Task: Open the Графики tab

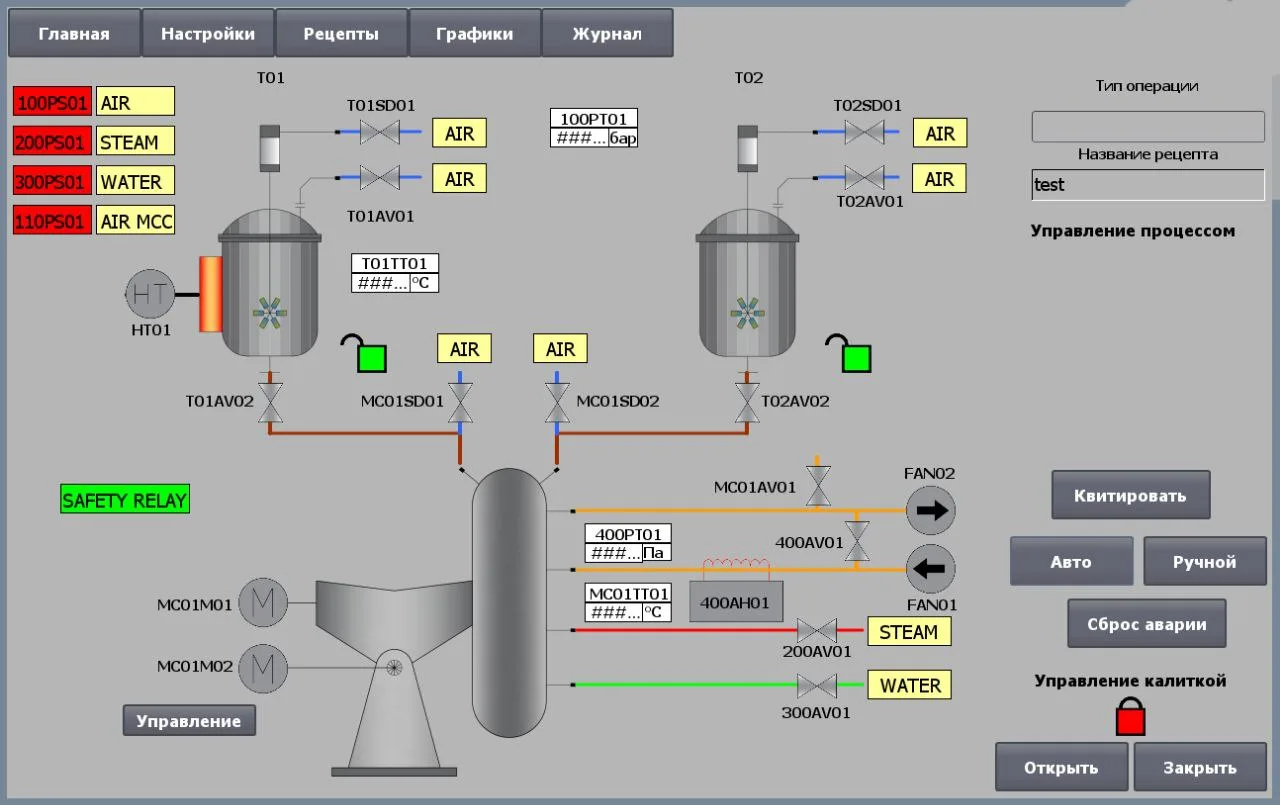Action: (x=475, y=34)
